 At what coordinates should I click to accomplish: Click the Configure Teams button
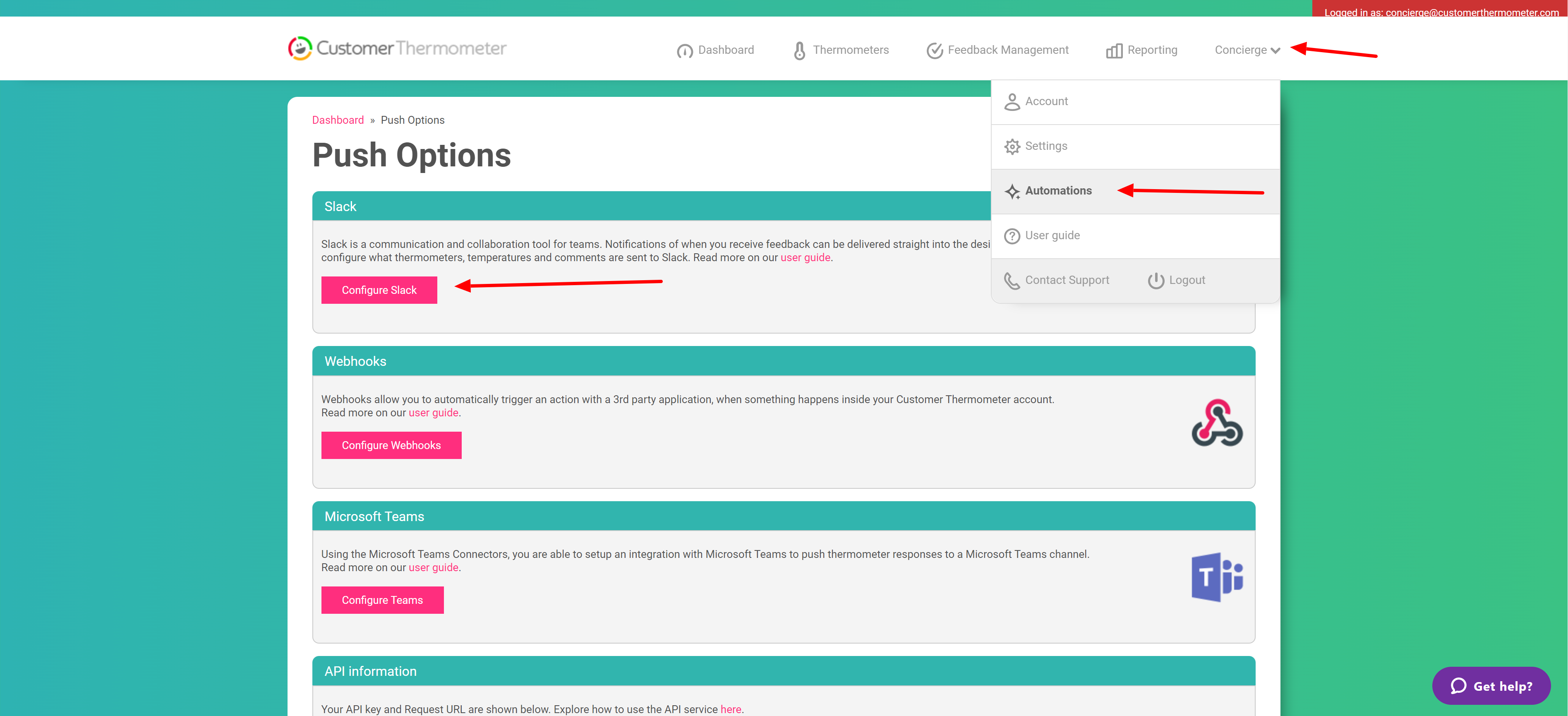pos(382,600)
